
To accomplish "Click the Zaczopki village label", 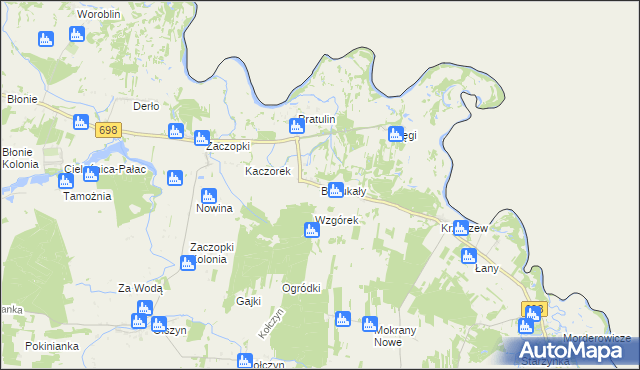I will 228,146.
